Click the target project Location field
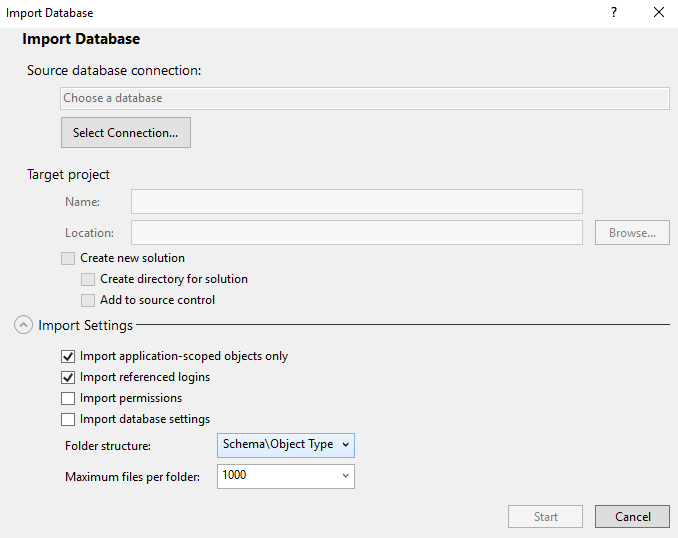This screenshot has height=538, width=678. tap(356, 233)
